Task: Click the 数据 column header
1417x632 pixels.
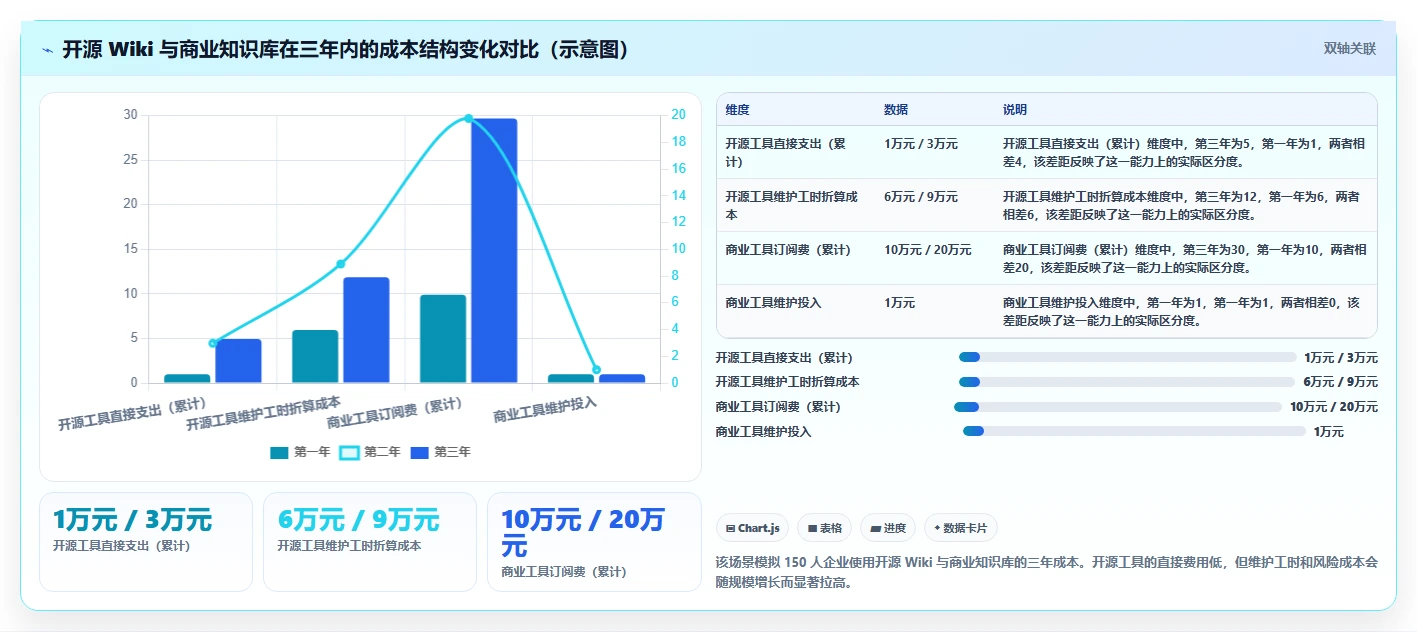Action: pyautogui.click(x=896, y=110)
